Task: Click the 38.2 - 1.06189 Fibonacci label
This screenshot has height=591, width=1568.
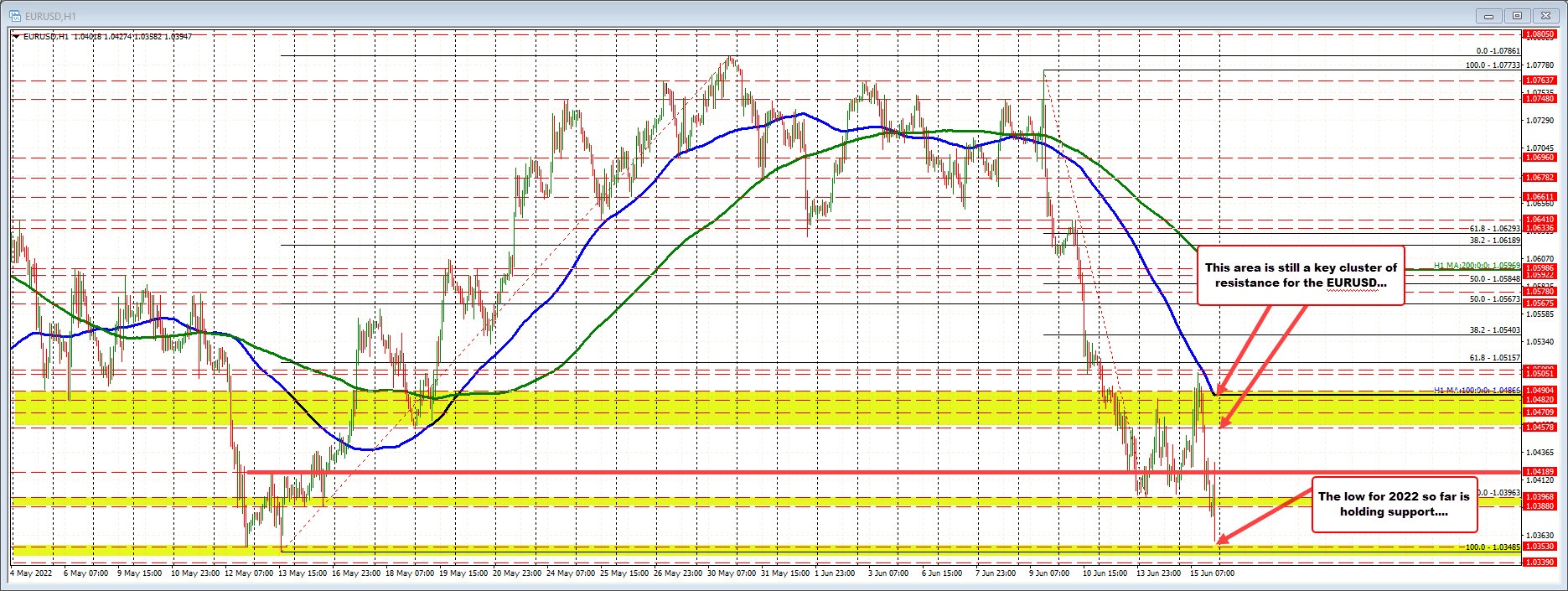Action: pos(1495,240)
